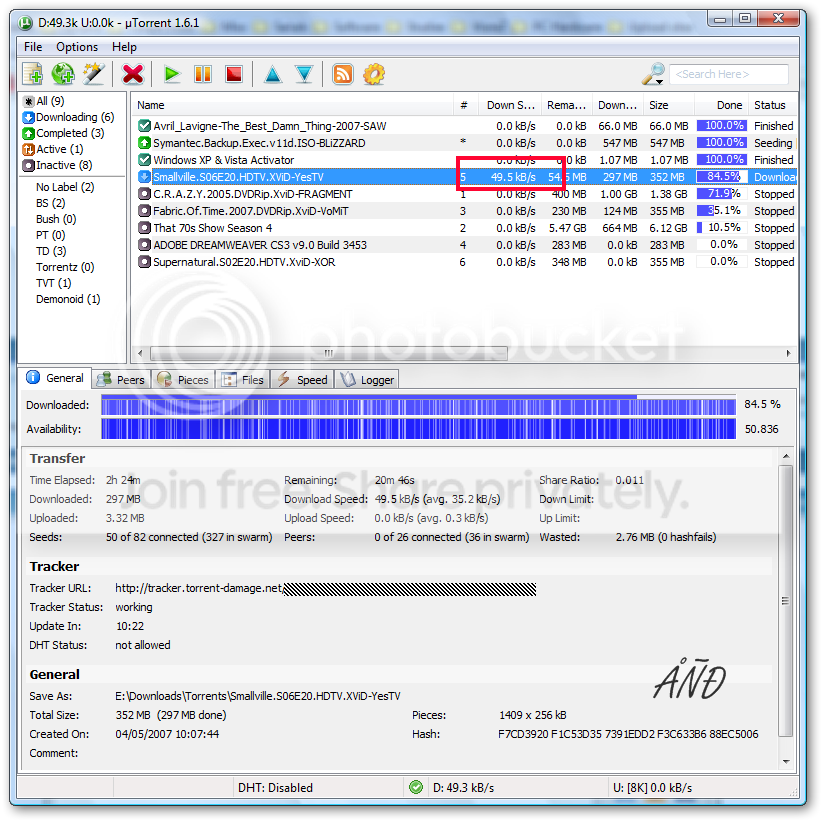The height and width of the screenshot is (820, 821).
Task: Switch to the Files tab
Action: pyautogui.click(x=243, y=380)
